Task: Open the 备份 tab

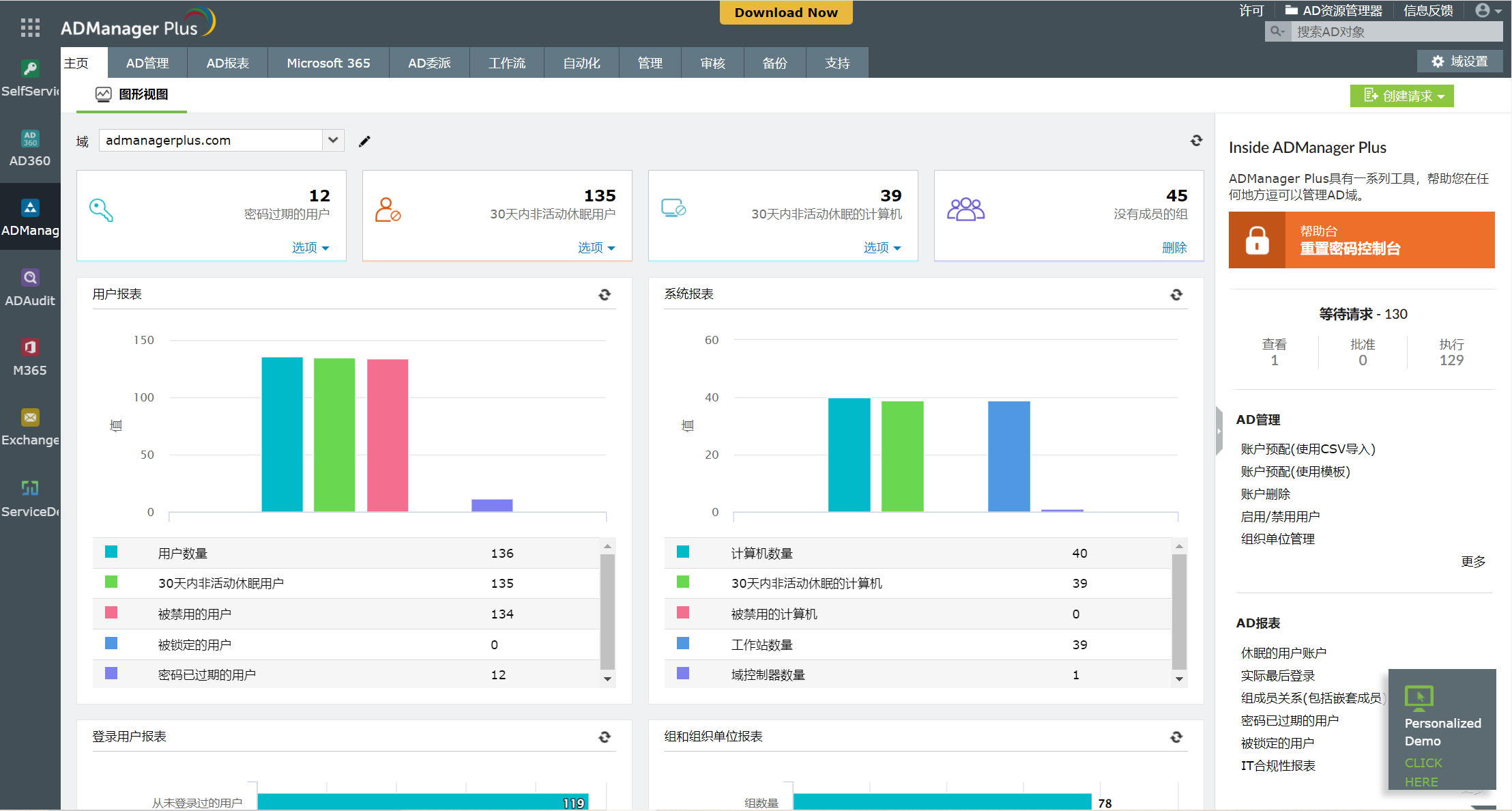Action: pyautogui.click(x=774, y=63)
